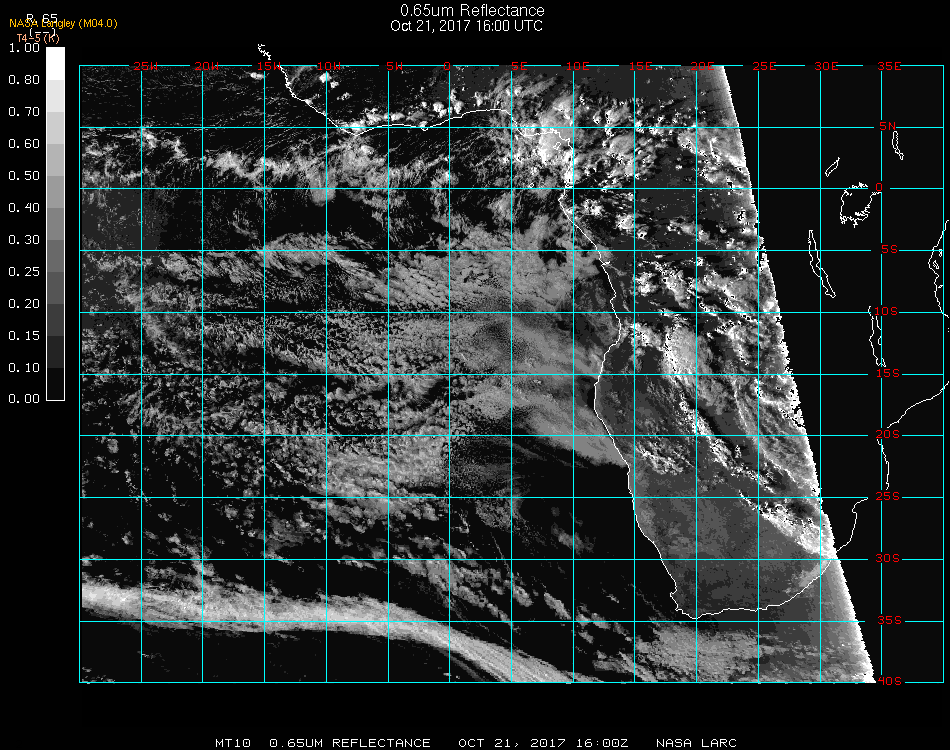Click the "0.65UM REFLECTANCE" footer text

click(350, 743)
